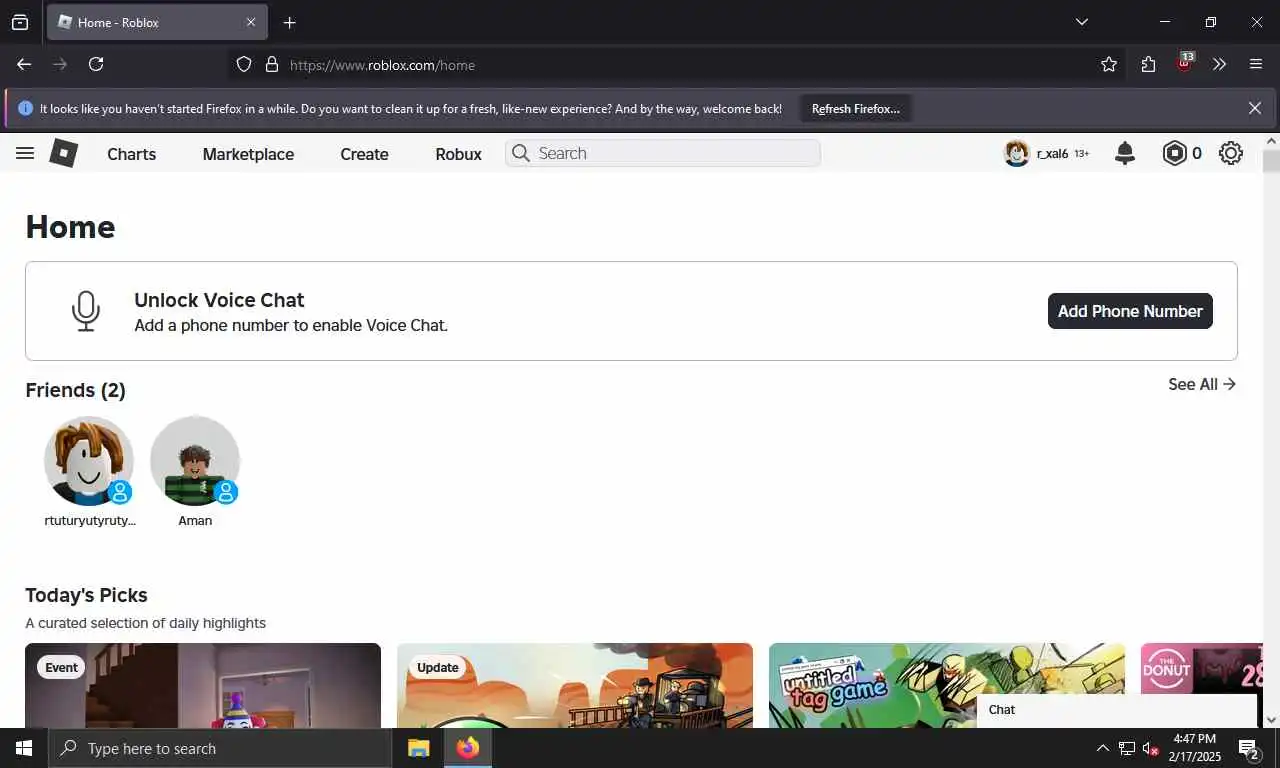Open a new browser tab
Image resolution: width=1280 pixels, height=768 pixels.
pos(289,22)
